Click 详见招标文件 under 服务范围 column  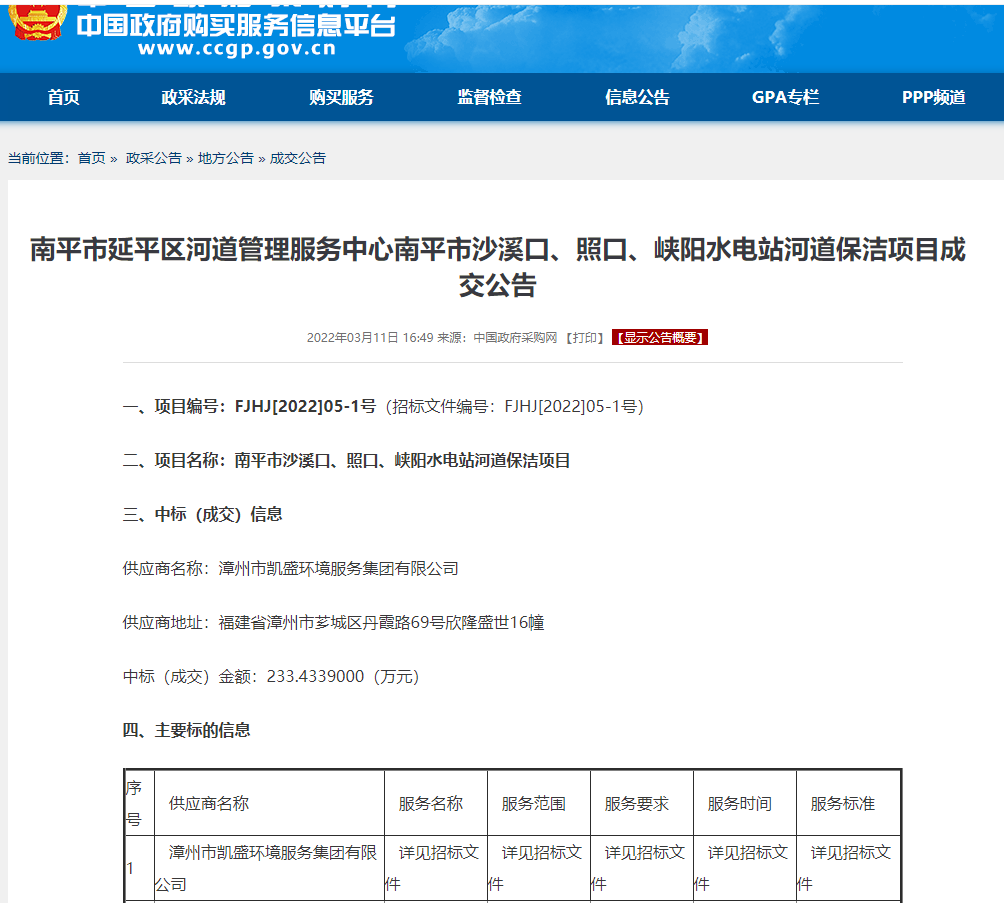(x=539, y=868)
